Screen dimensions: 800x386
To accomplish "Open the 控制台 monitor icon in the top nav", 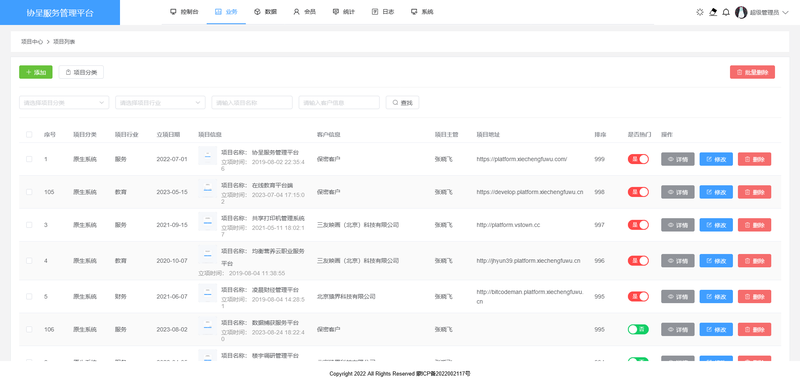I will pyautogui.click(x=173, y=12).
